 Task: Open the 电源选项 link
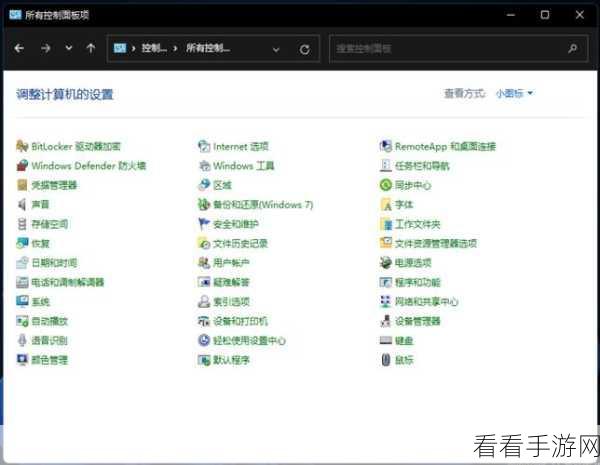(x=413, y=263)
